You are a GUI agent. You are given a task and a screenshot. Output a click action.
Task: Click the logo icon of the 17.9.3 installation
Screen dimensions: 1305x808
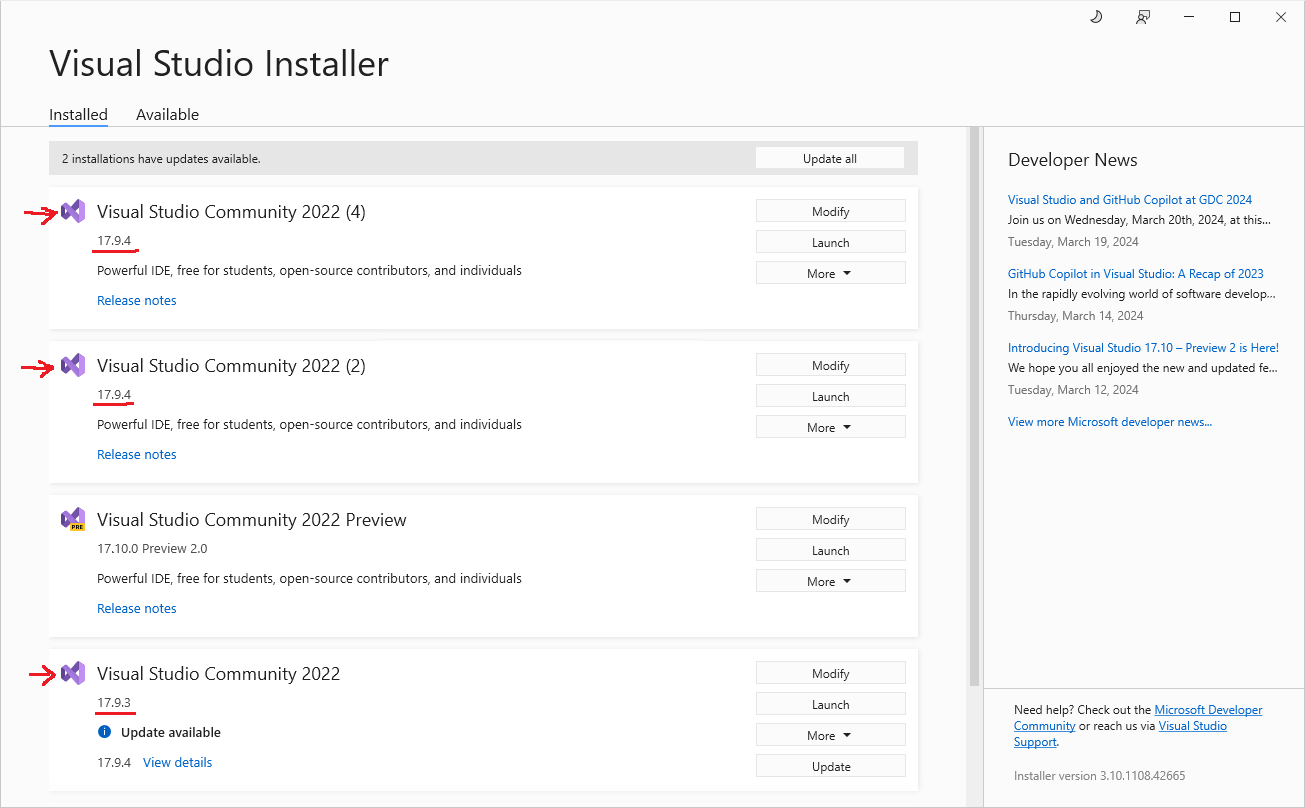[x=73, y=673]
